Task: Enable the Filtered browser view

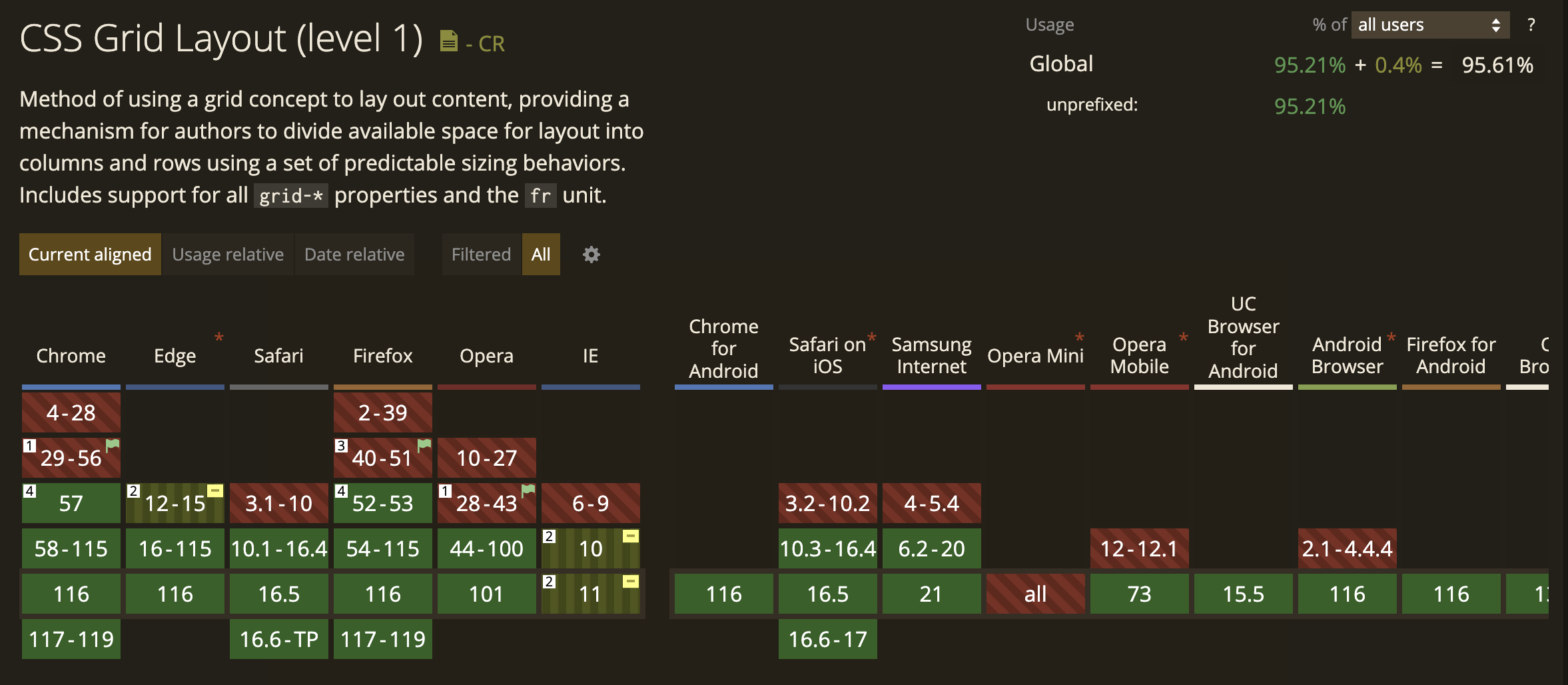Action: [481, 255]
